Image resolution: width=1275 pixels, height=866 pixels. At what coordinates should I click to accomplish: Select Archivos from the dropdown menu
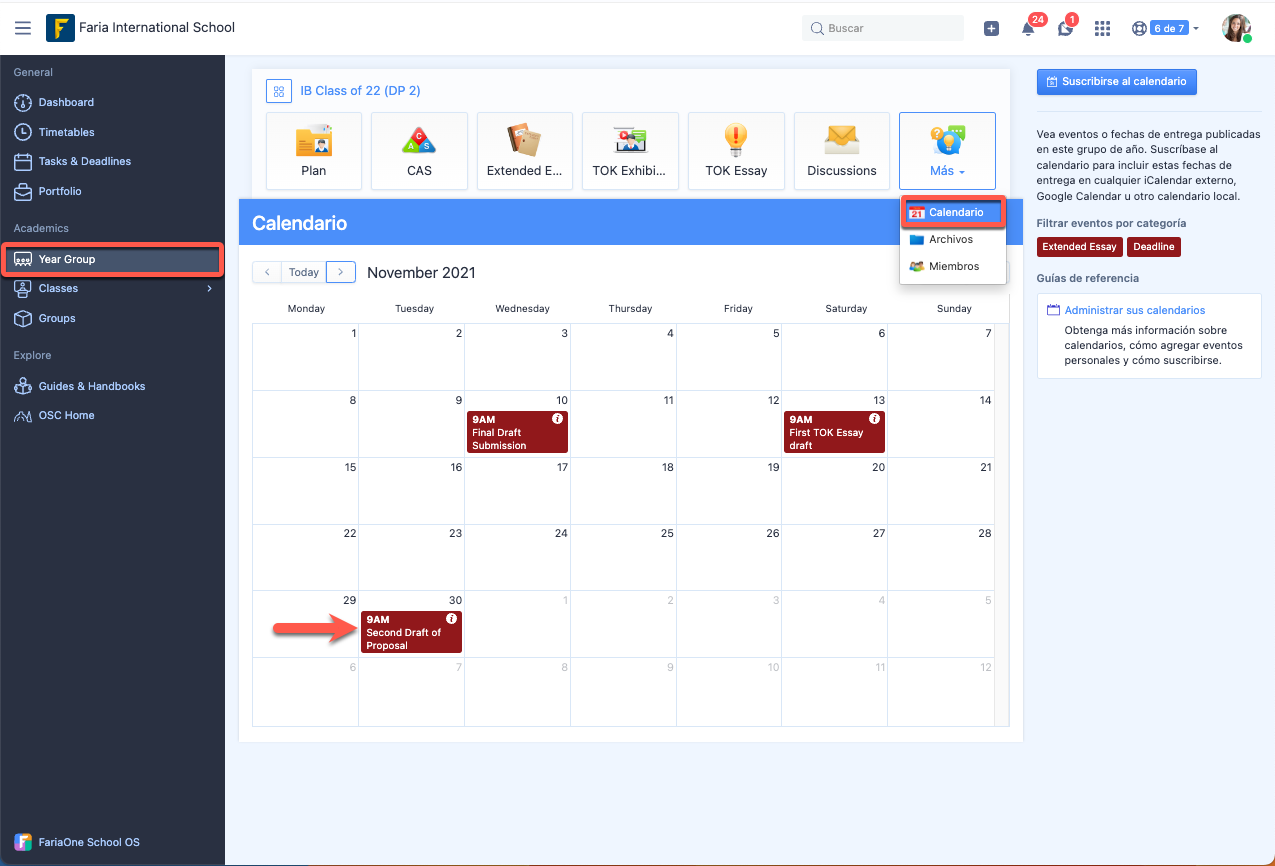click(x=950, y=240)
